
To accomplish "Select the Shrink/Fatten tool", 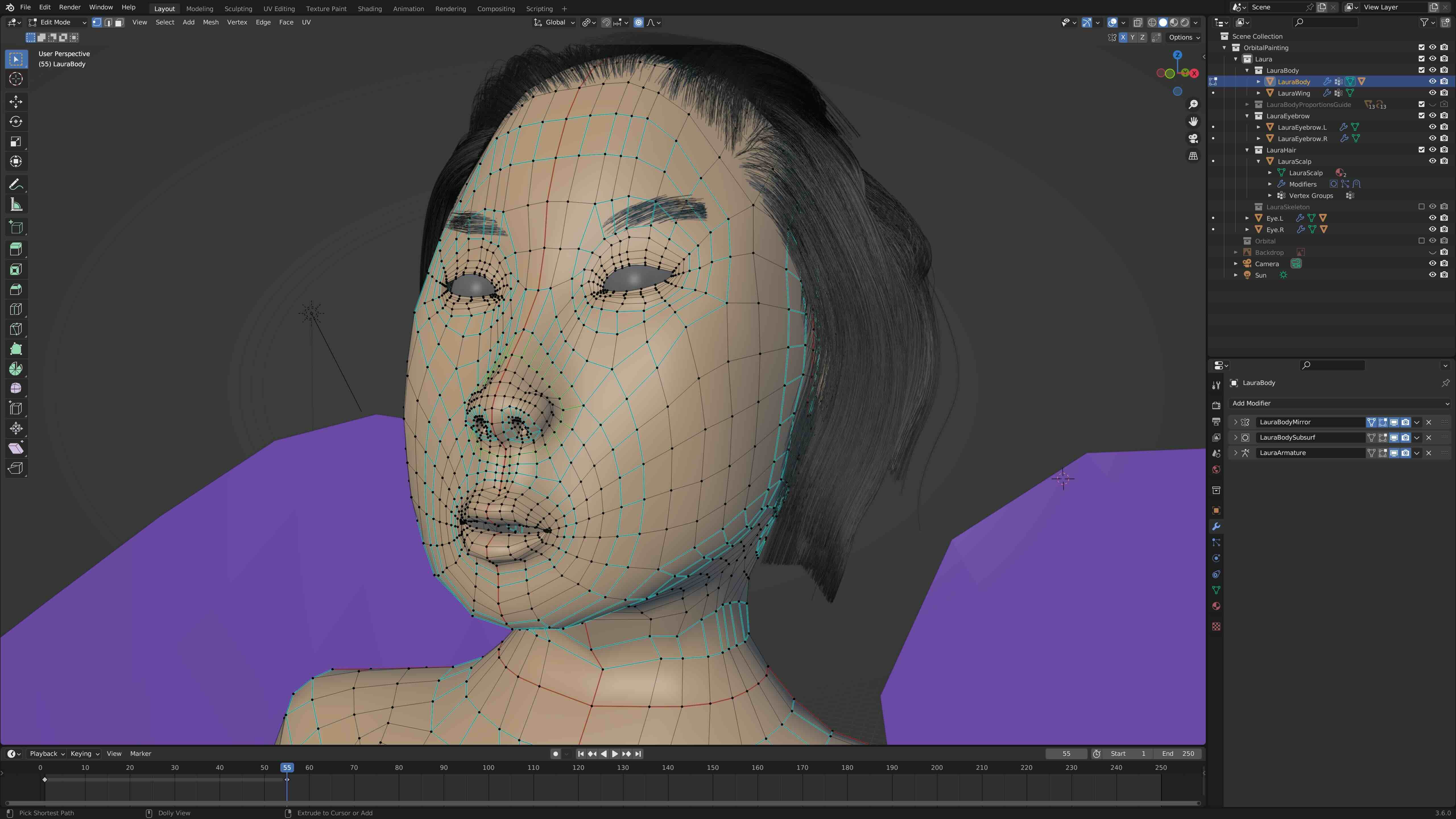I will tap(16, 428).
